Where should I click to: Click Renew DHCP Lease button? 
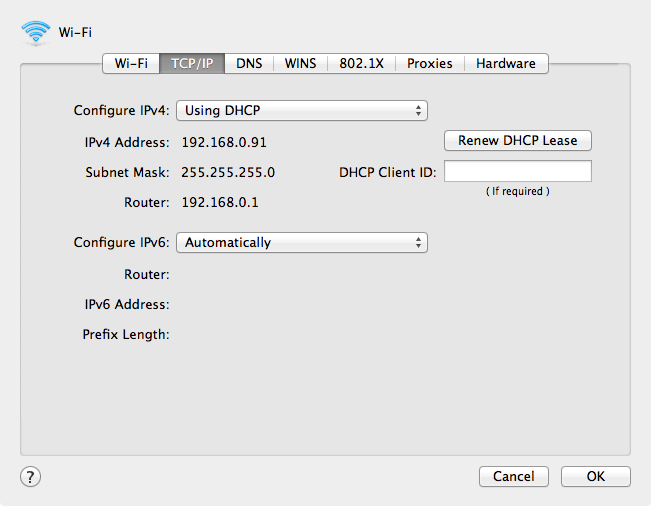pos(518,140)
